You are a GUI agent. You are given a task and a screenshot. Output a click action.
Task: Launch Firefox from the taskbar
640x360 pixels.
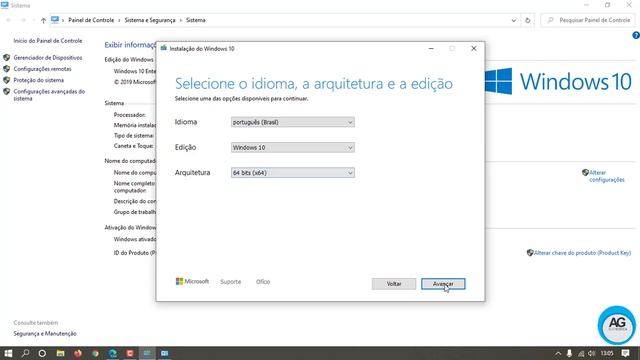78,353
